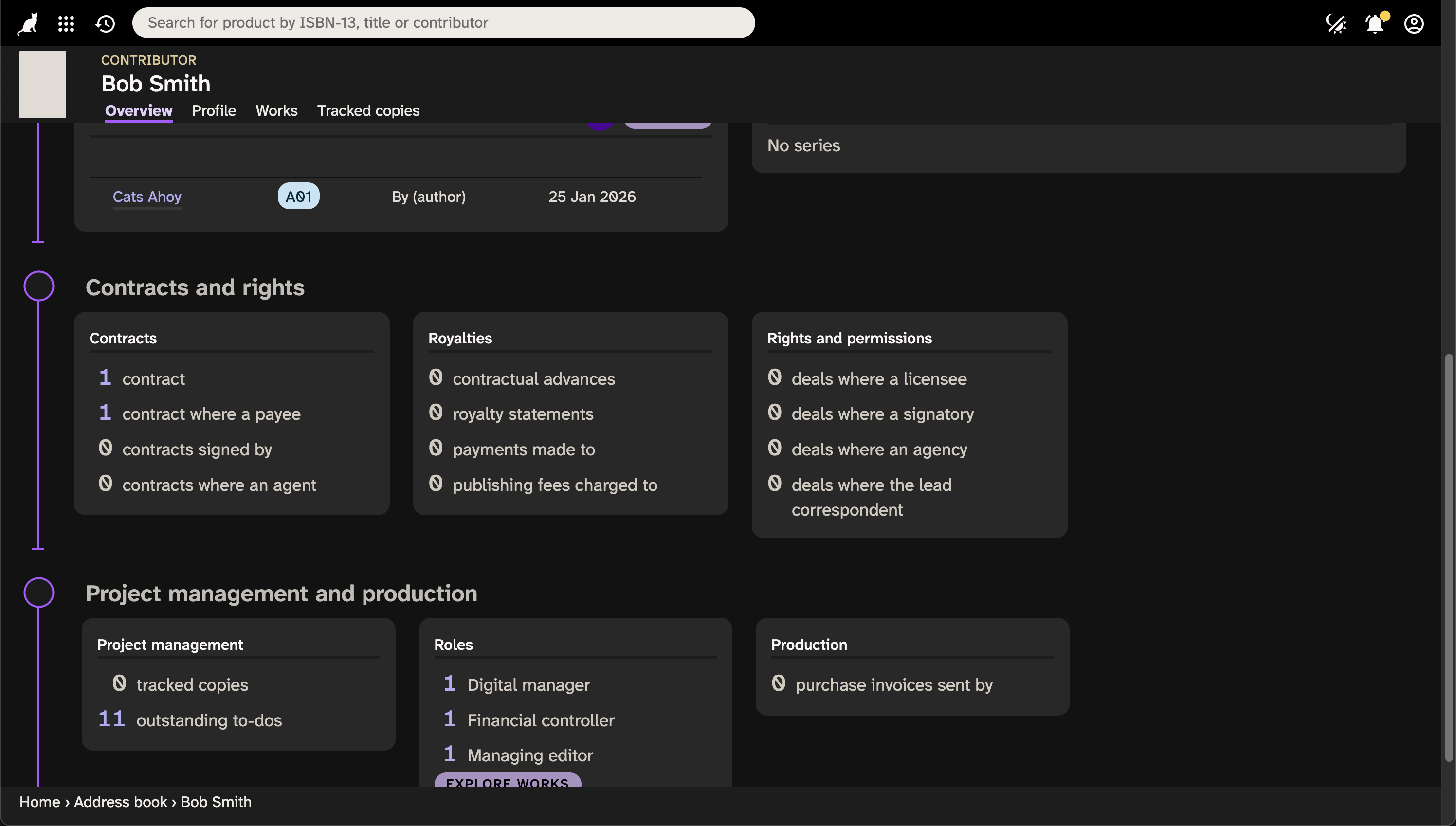Focus the product search field

[442, 23]
